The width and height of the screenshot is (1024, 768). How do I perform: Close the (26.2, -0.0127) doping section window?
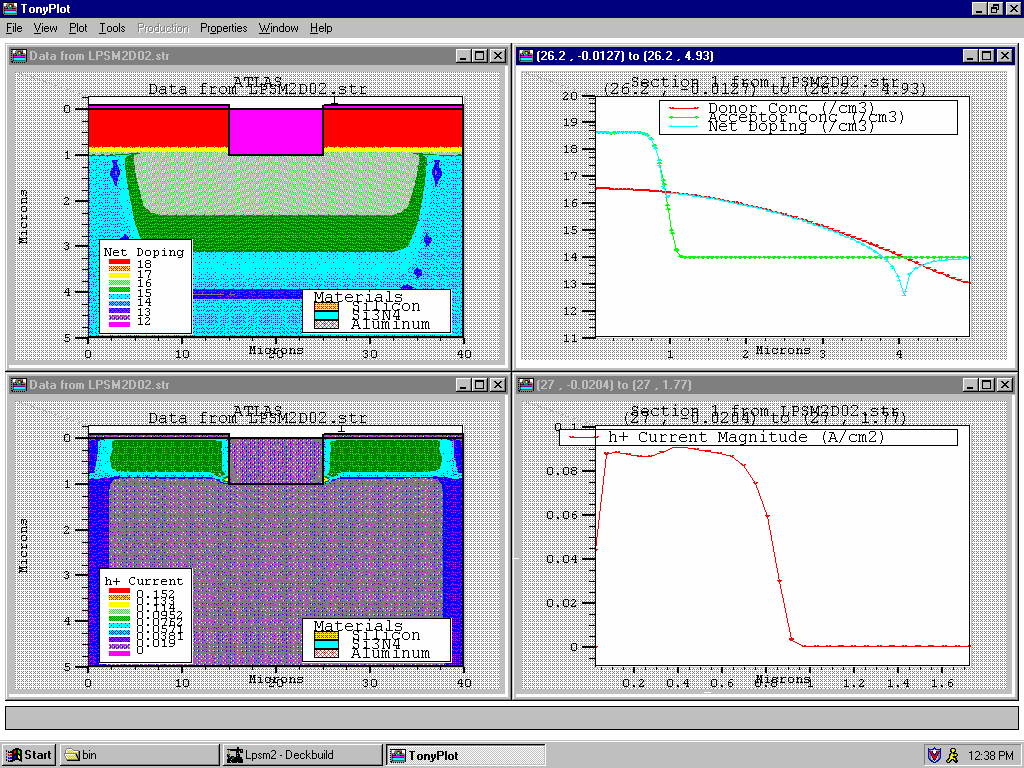[x=1005, y=56]
